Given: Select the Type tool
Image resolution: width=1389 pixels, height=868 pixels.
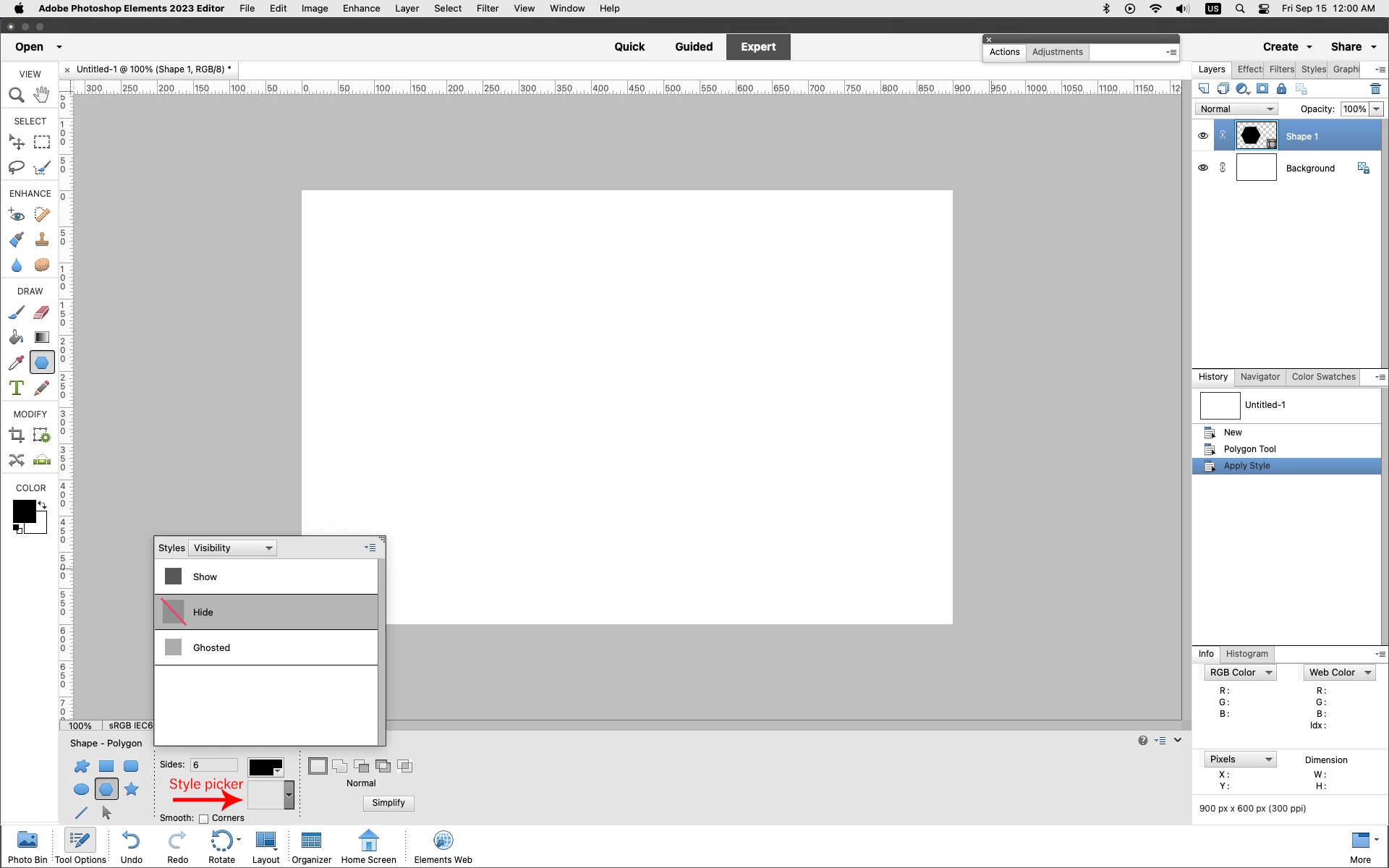Looking at the screenshot, I should pos(16,388).
